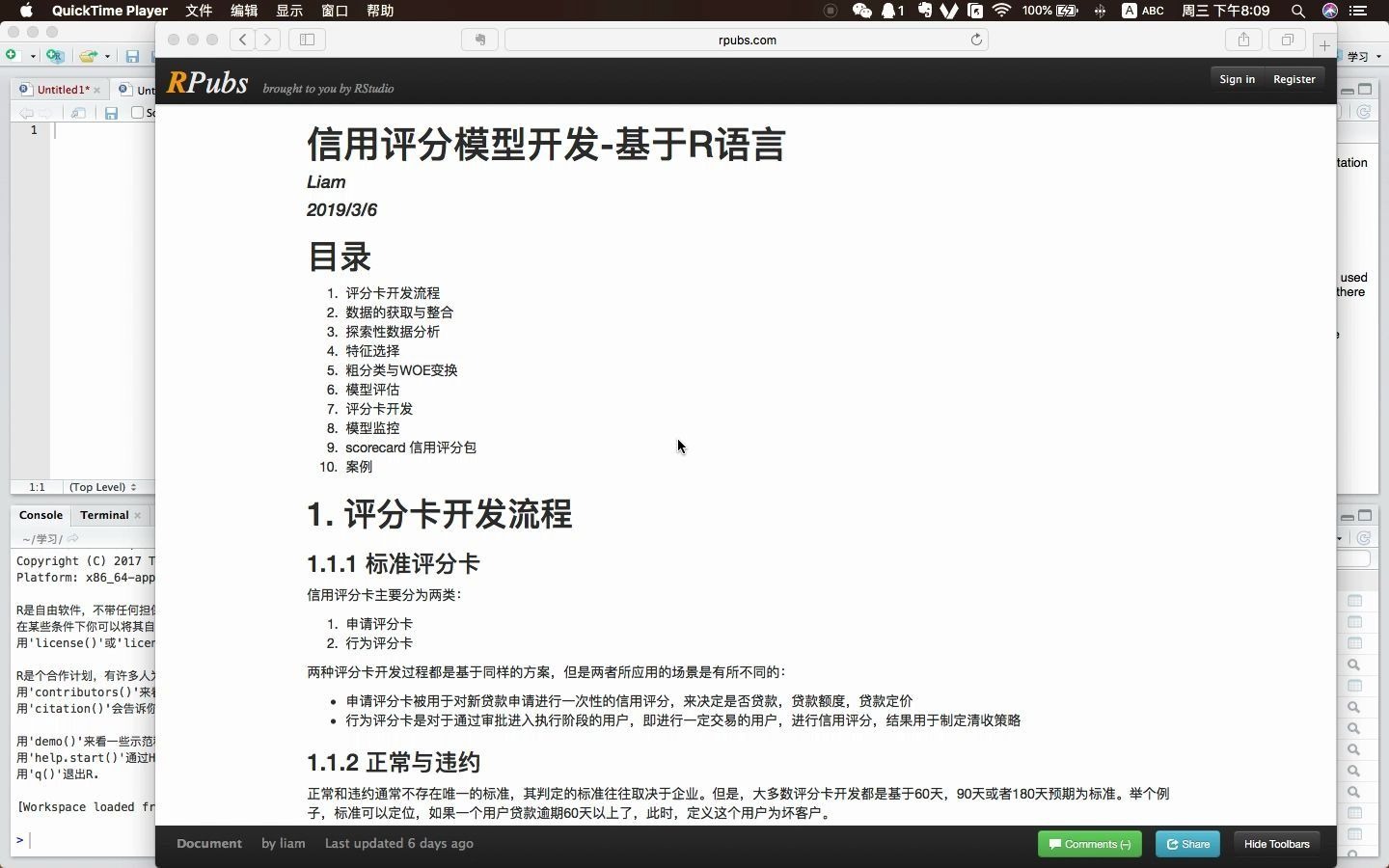Screen dimensions: 1389x868
Task: Open the (Top Level) jump-to dropdown
Action: [x=103, y=487]
